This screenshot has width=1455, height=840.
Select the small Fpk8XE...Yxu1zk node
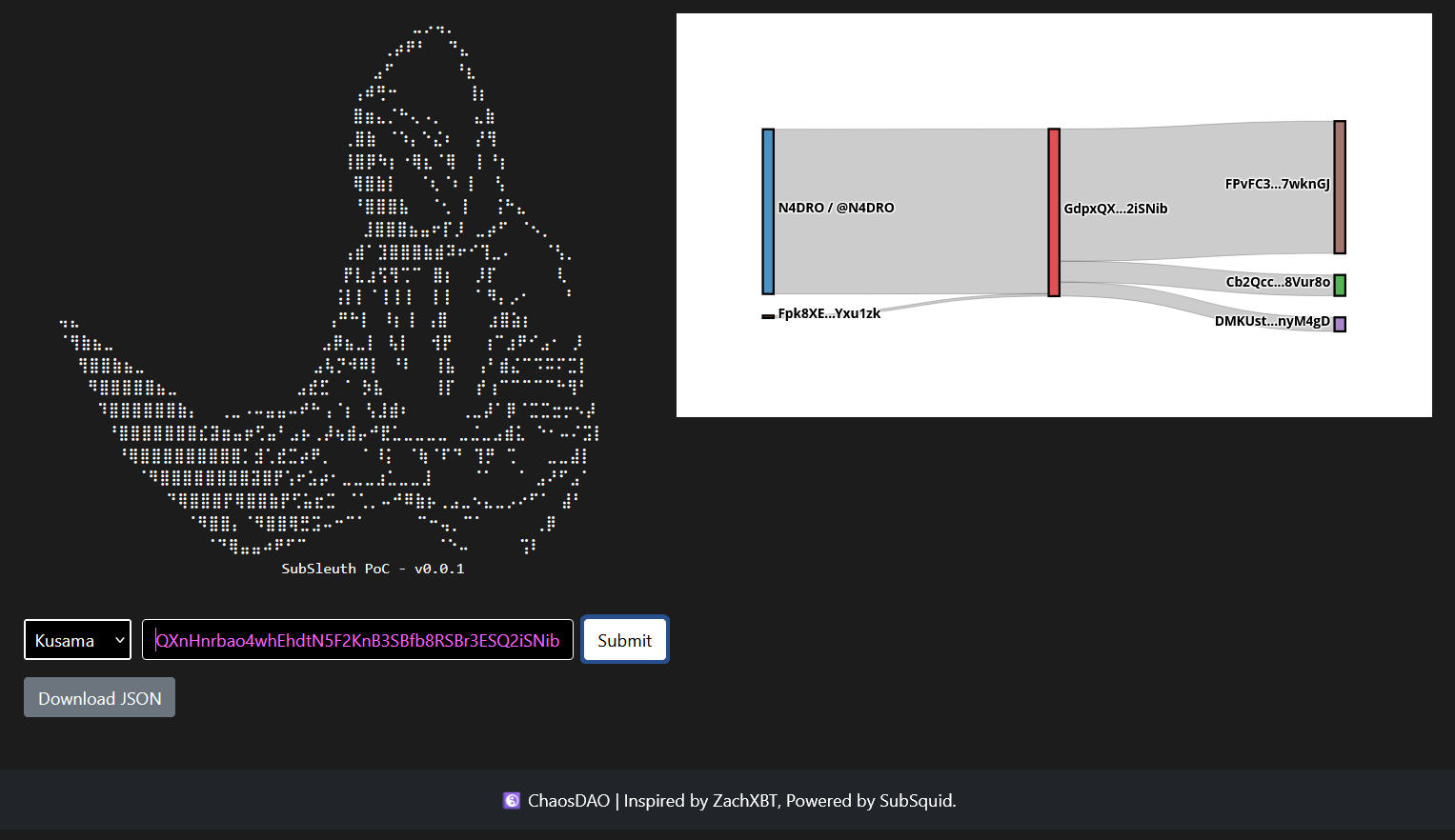click(768, 316)
